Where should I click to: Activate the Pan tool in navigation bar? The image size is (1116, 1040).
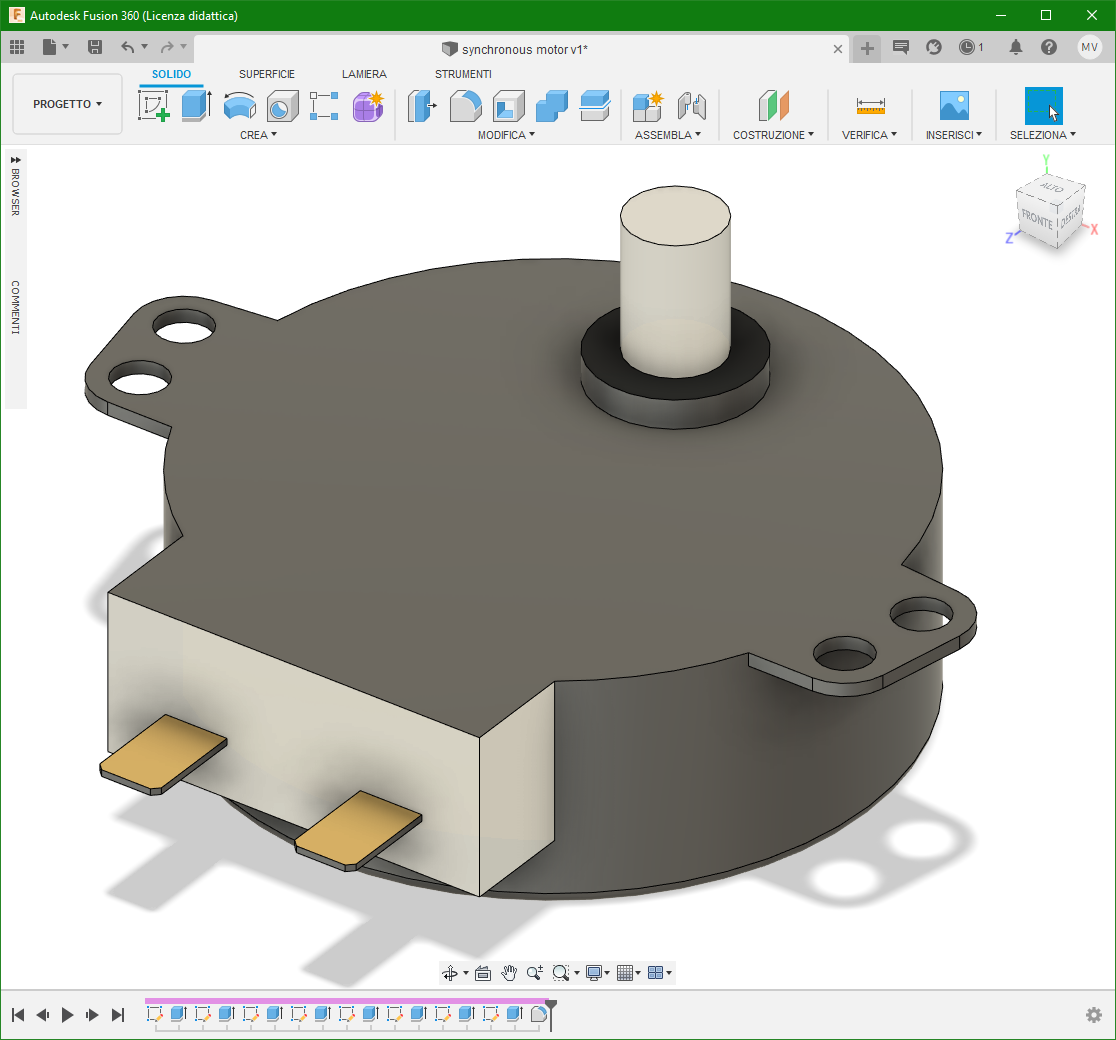tap(508, 972)
